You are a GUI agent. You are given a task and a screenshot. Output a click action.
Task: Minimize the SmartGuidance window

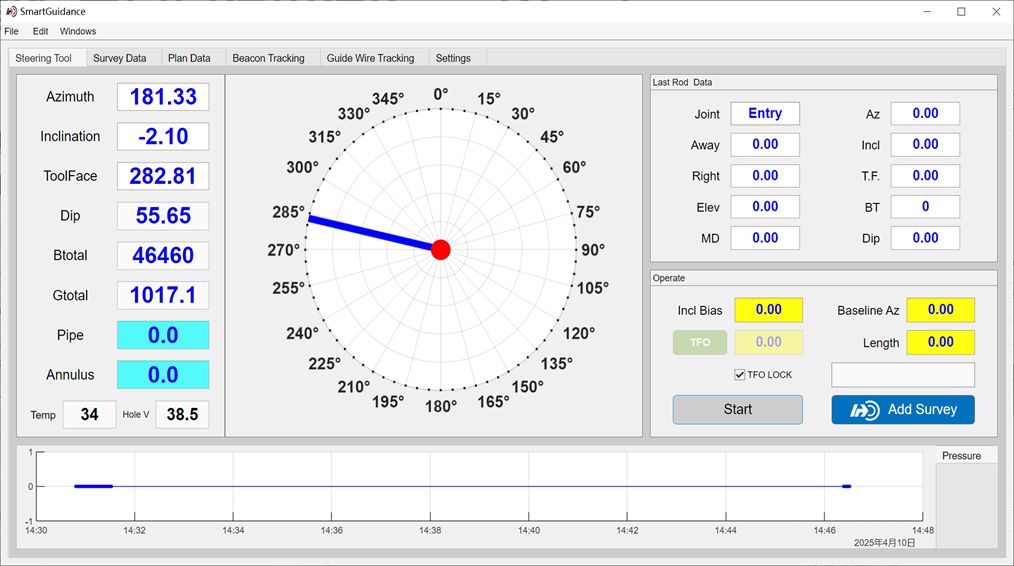(x=927, y=12)
